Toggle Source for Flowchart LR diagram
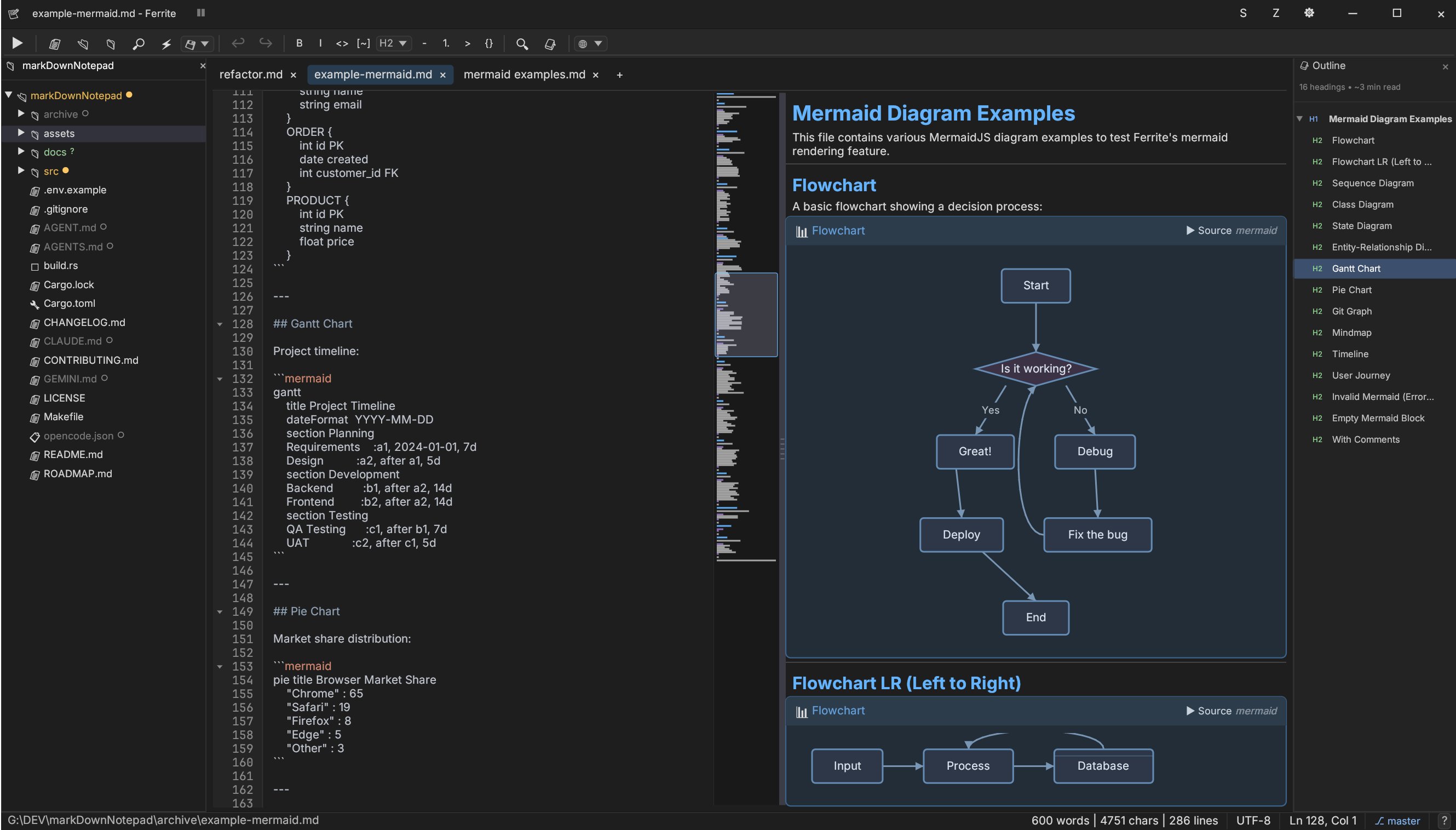Screen dimensions: 1456x830 click(x=1208, y=711)
